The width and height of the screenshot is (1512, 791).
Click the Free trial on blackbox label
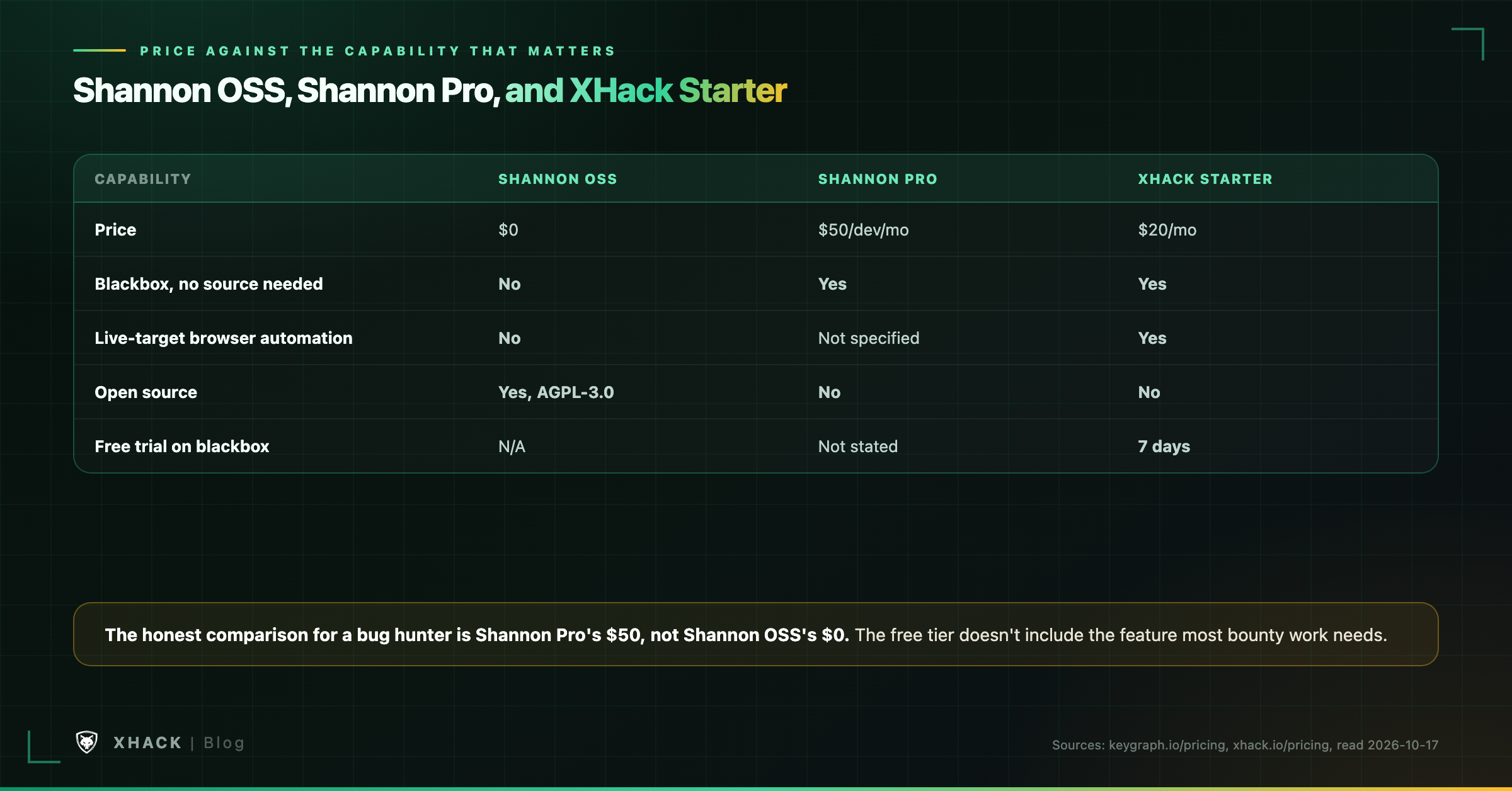[182, 447]
